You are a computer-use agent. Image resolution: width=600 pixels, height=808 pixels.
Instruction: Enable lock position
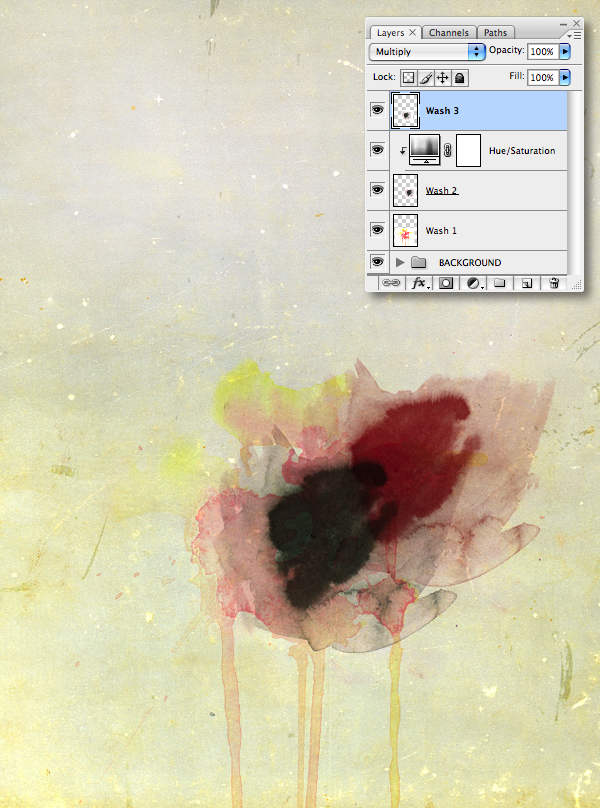coord(442,78)
